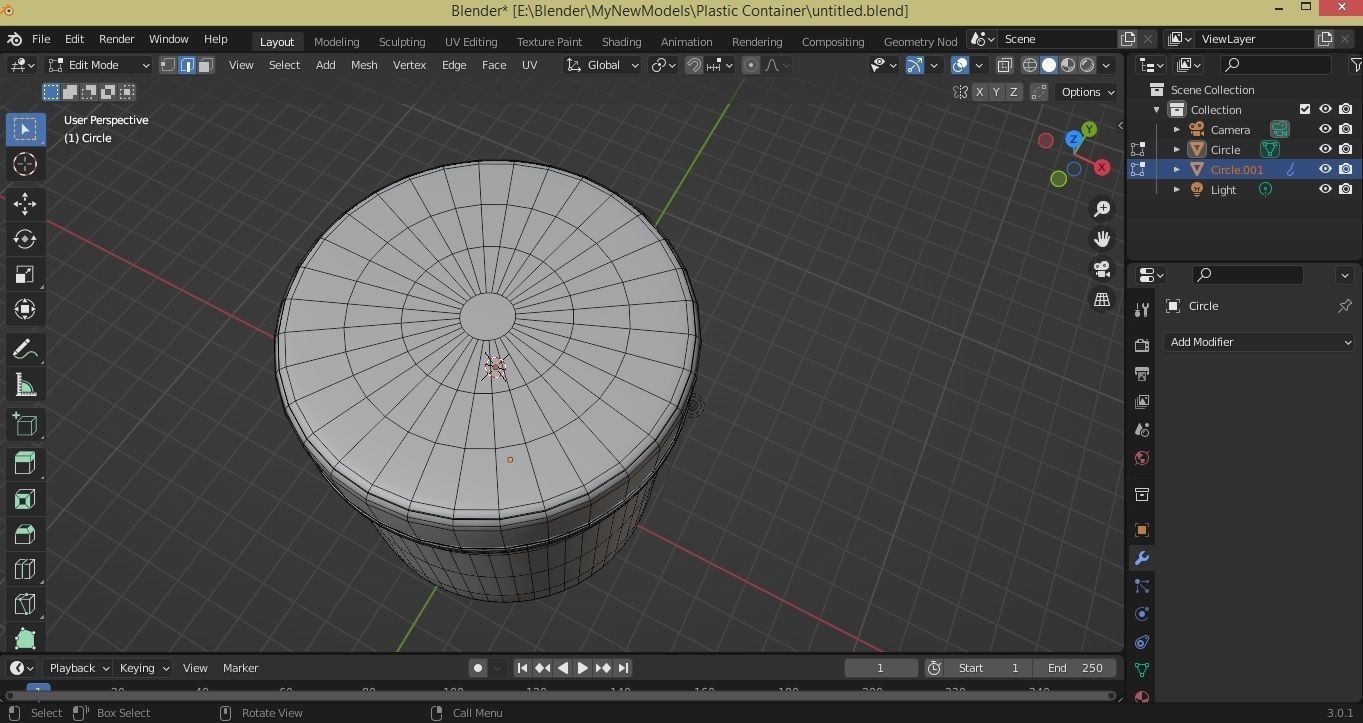
Task: Choose the Transform tool
Action: pos(25,309)
